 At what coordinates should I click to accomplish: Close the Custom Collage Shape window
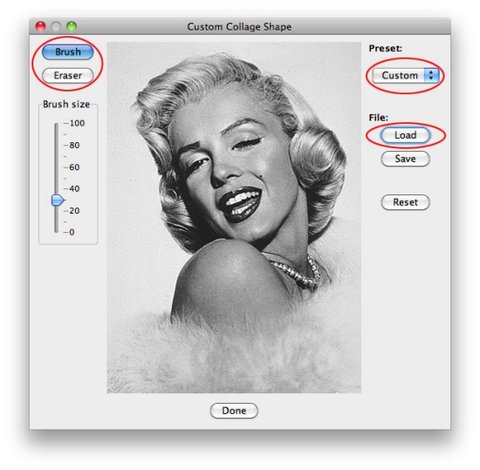[41, 26]
